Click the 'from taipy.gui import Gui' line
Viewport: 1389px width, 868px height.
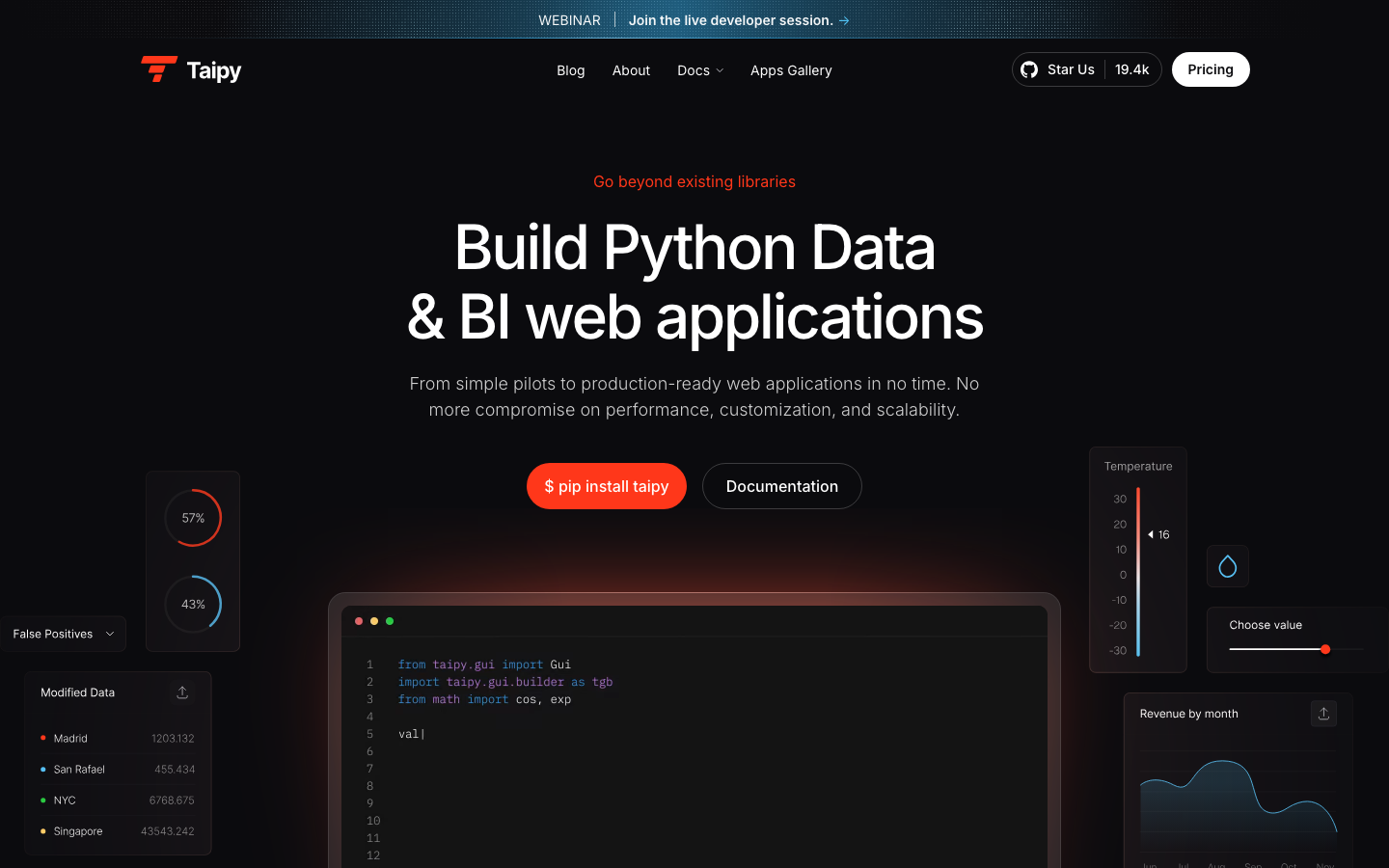point(484,665)
